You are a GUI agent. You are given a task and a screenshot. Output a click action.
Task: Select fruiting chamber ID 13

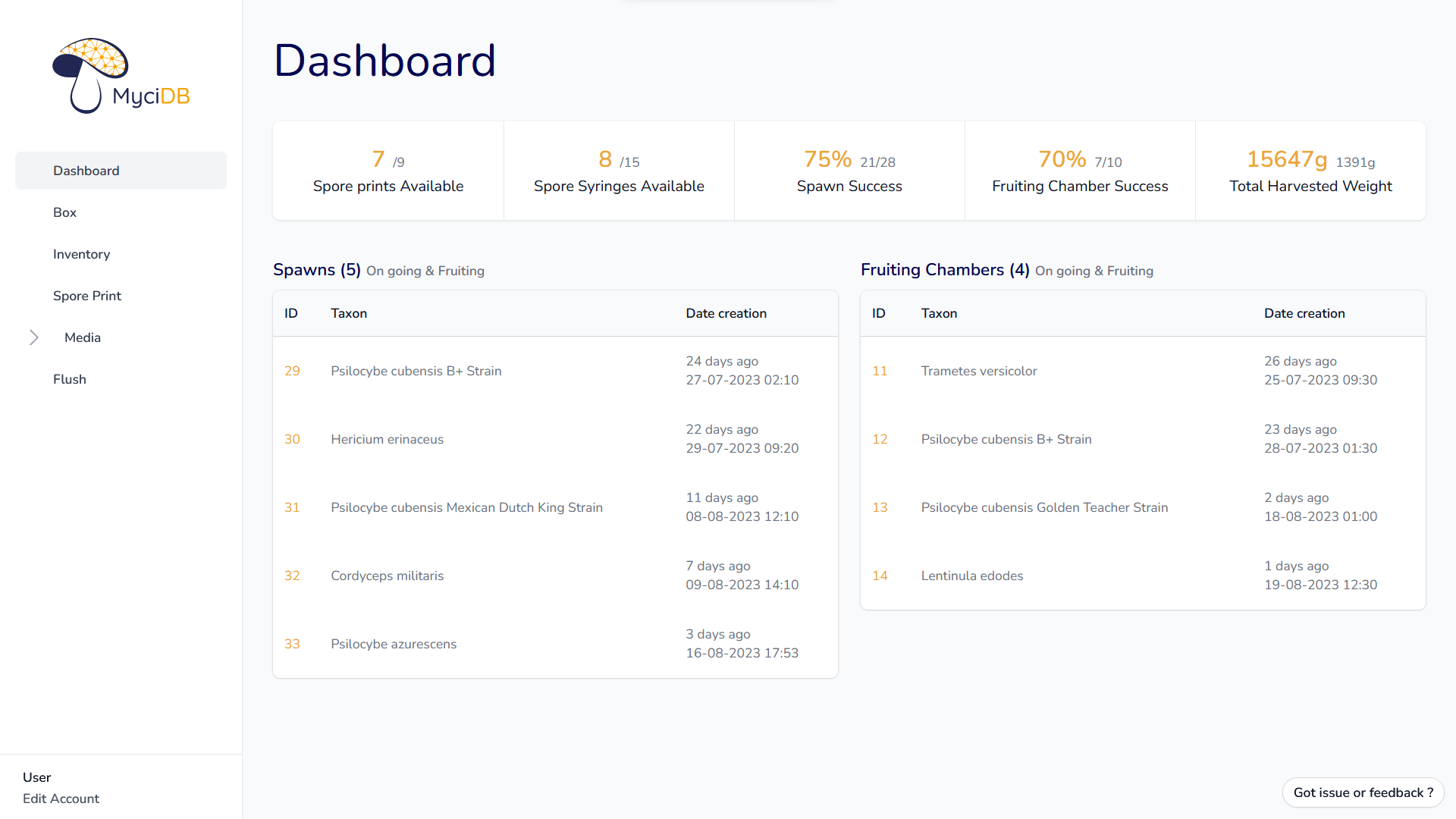(x=880, y=507)
